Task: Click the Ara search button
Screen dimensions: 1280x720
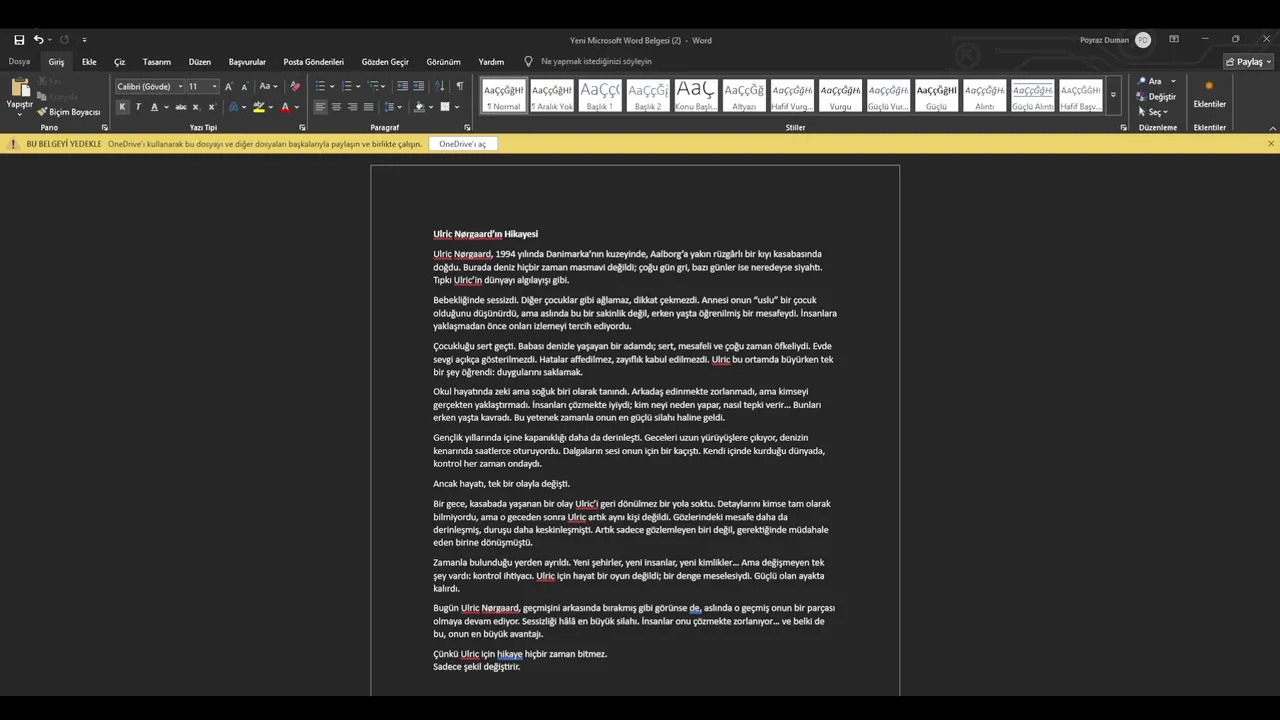Action: tap(1150, 82)
